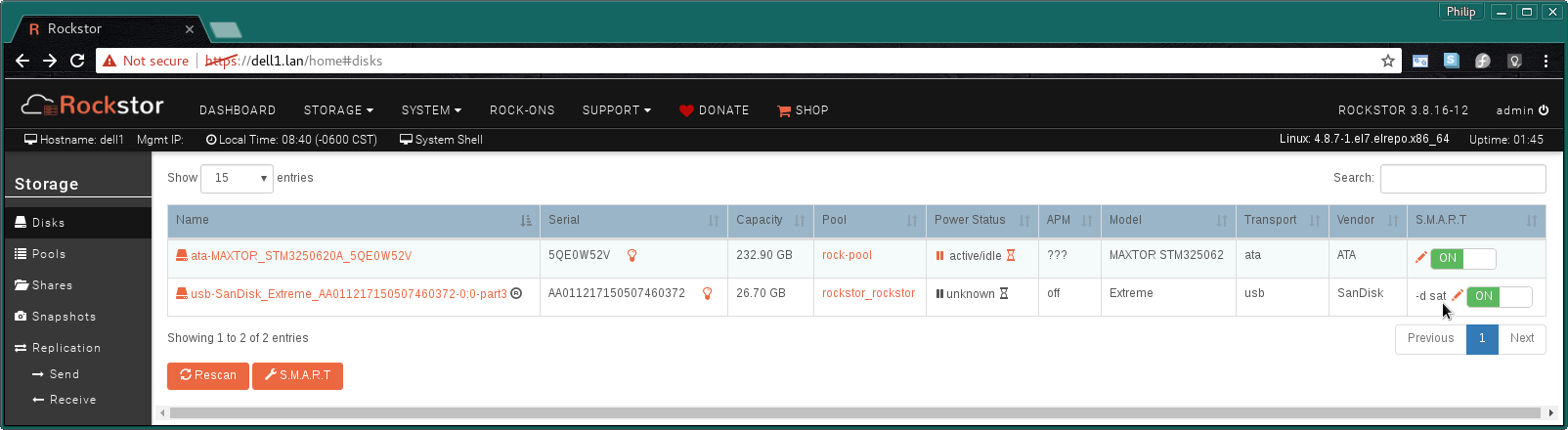Click the hourglass icon beside active/idle
Screen dimensions: 1568x430
coord(1011,256)
